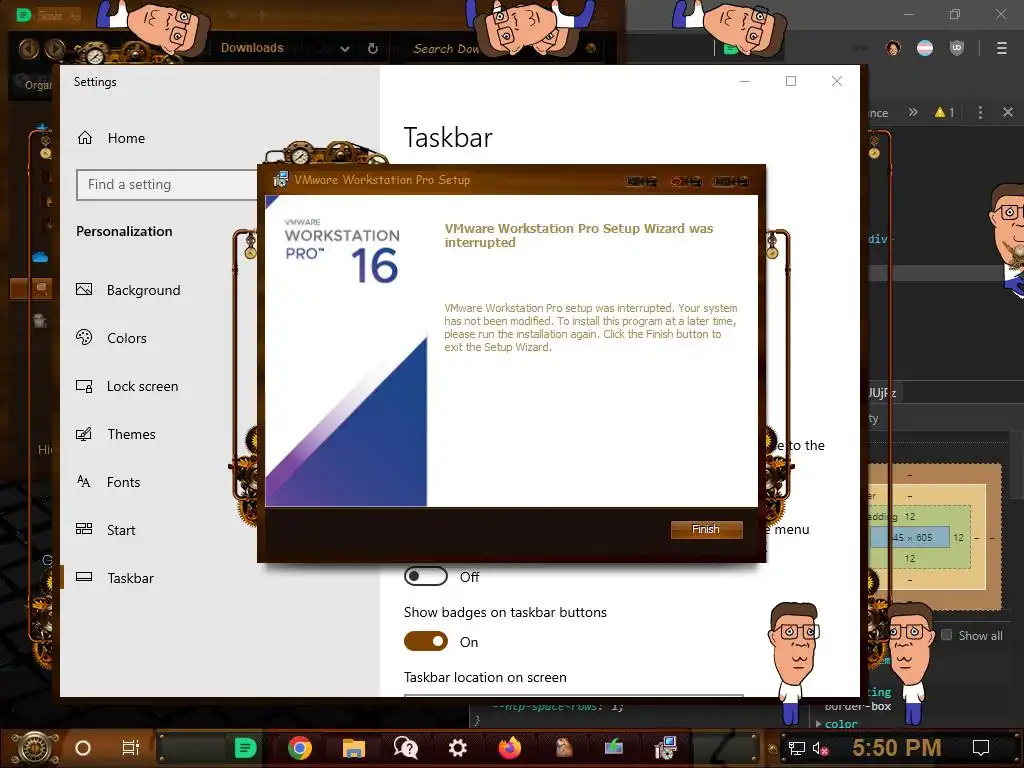The height and width of the screenshot is (768, 1024).
Task: Turn off Show badges on taskbar buttons
Action: coord(426,641)
